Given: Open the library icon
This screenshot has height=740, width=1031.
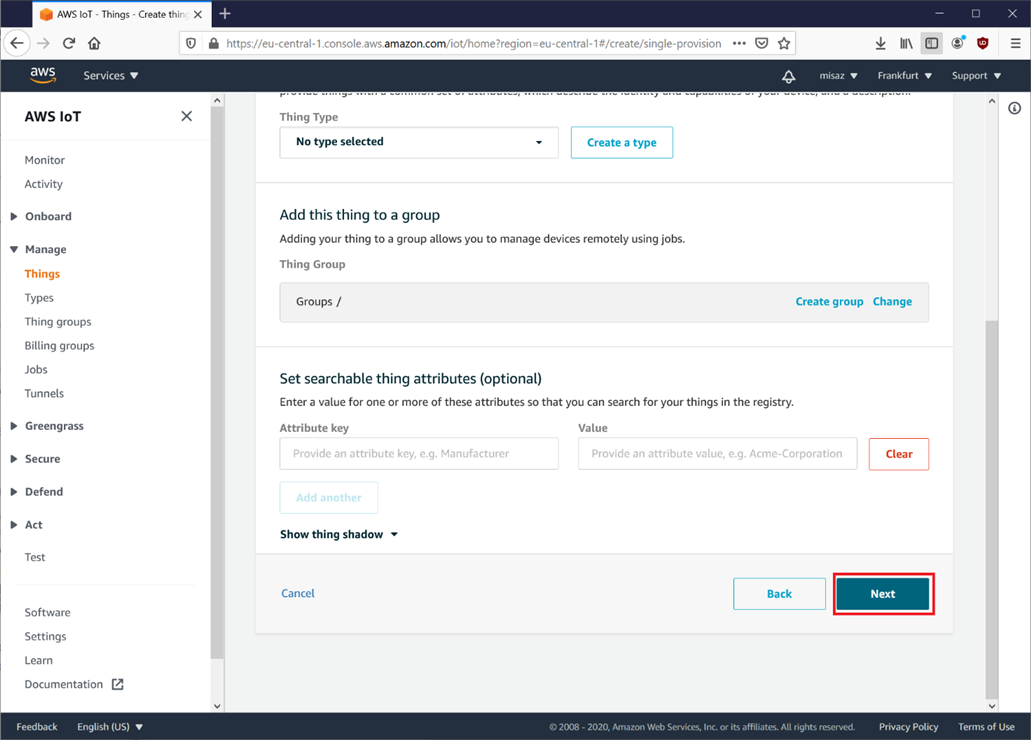Looking at the screenshot, I should [x=906, y=43].
